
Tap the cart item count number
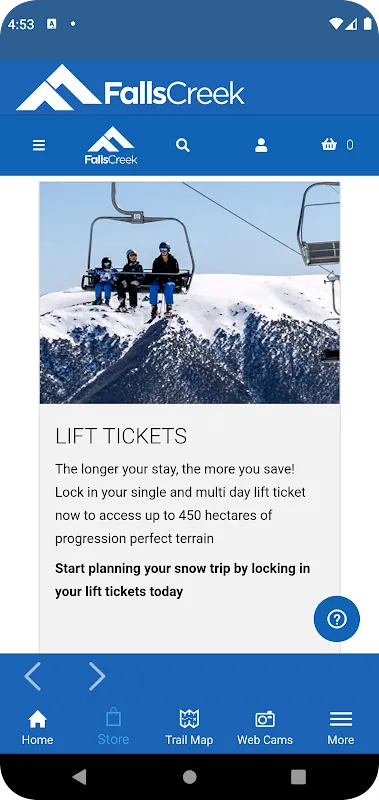(350, 145)
